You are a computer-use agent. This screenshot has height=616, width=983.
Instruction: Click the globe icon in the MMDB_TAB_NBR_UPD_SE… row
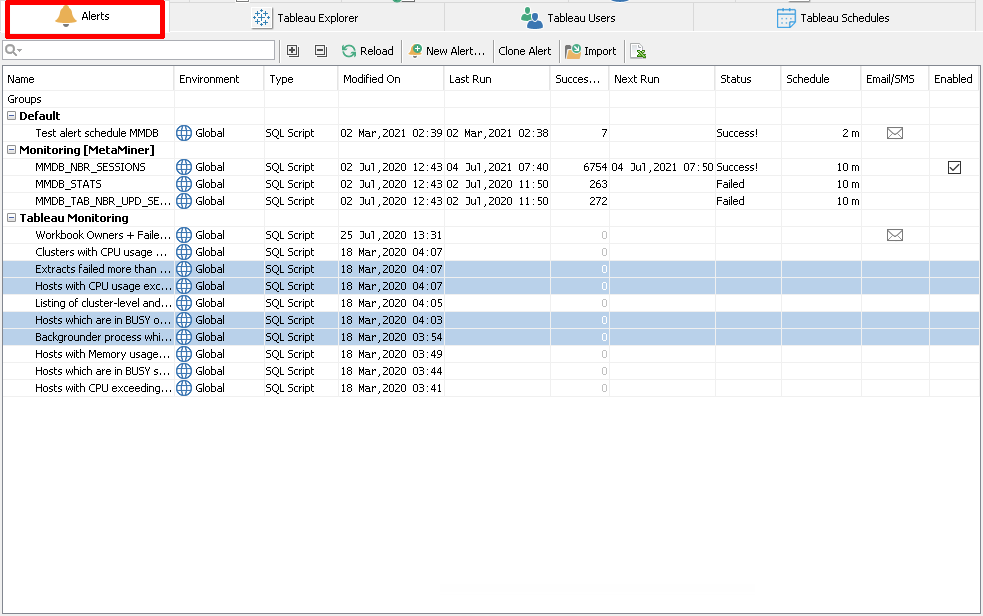pyautogui.click(x=184, y=201)
